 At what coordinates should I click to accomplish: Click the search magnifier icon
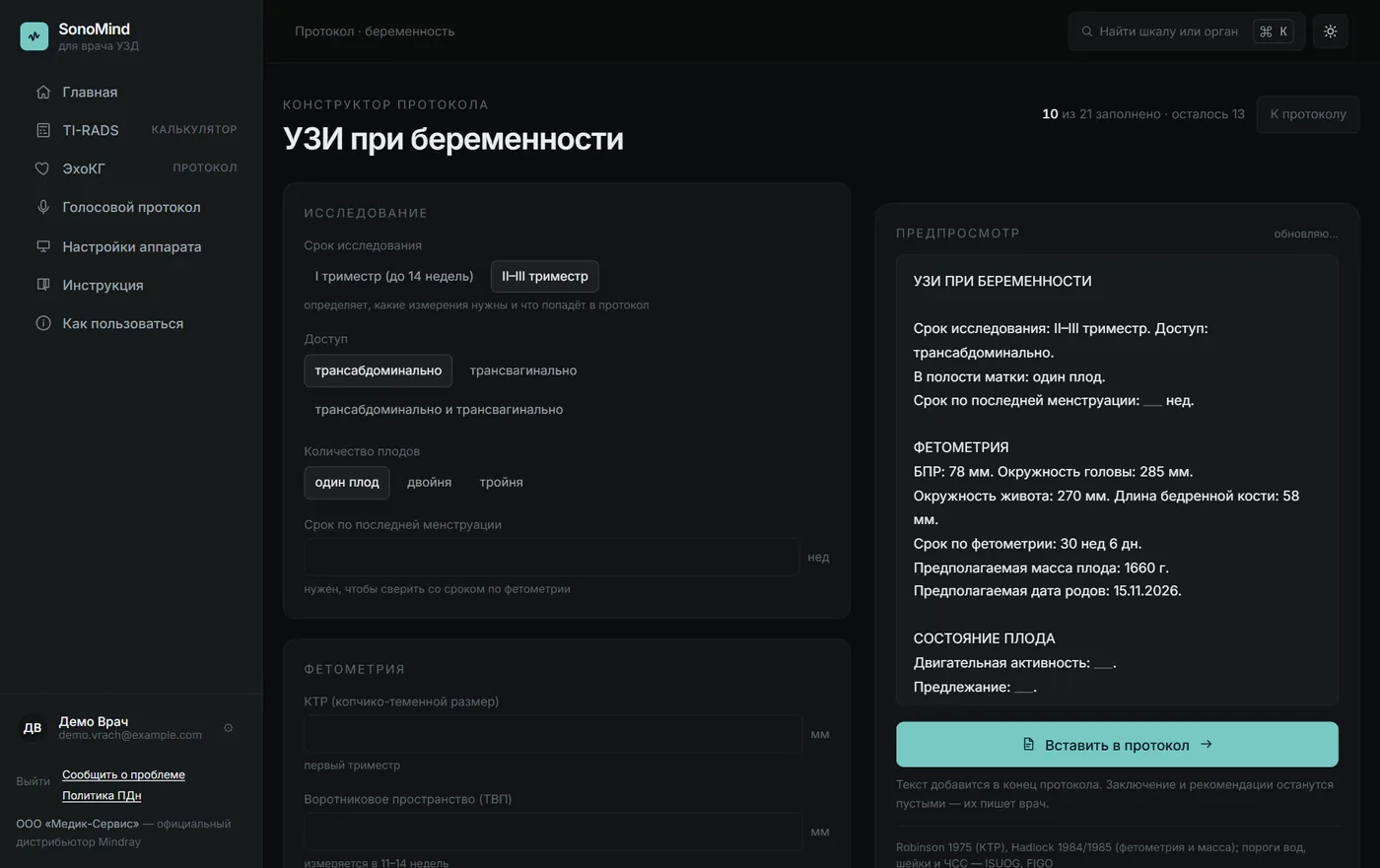[1086, 32]
